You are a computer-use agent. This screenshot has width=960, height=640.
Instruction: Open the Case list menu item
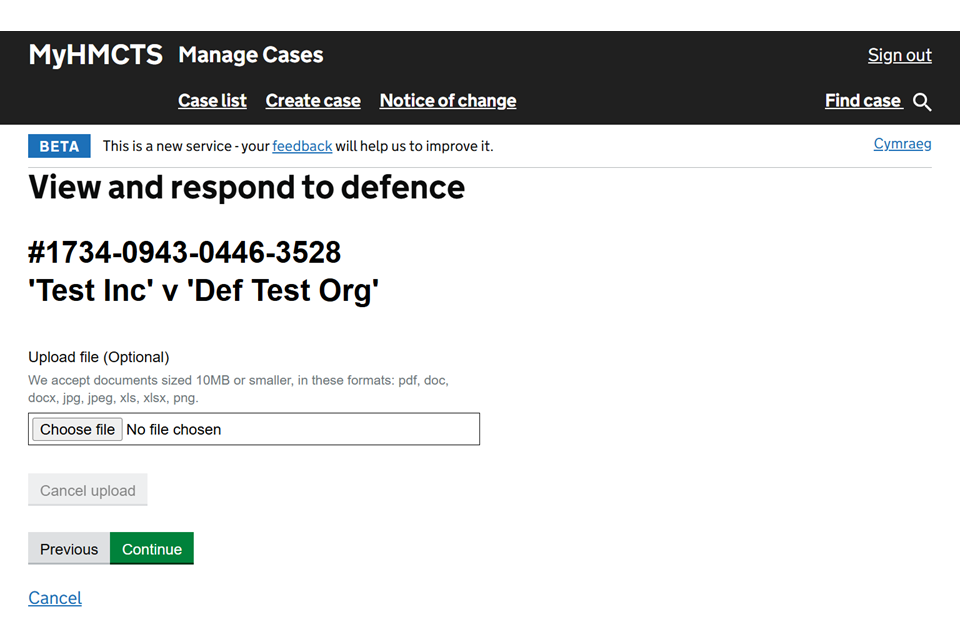coord(212,101)
